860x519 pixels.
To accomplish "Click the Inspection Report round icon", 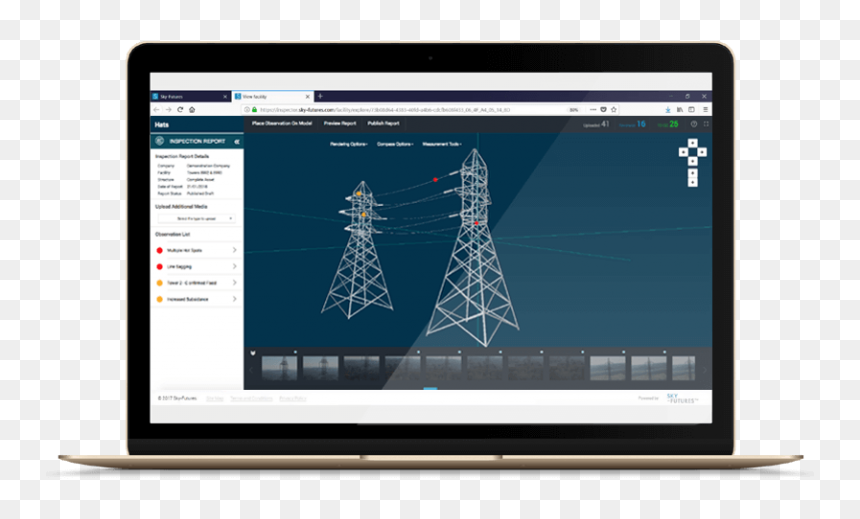I will coord(160,141).
